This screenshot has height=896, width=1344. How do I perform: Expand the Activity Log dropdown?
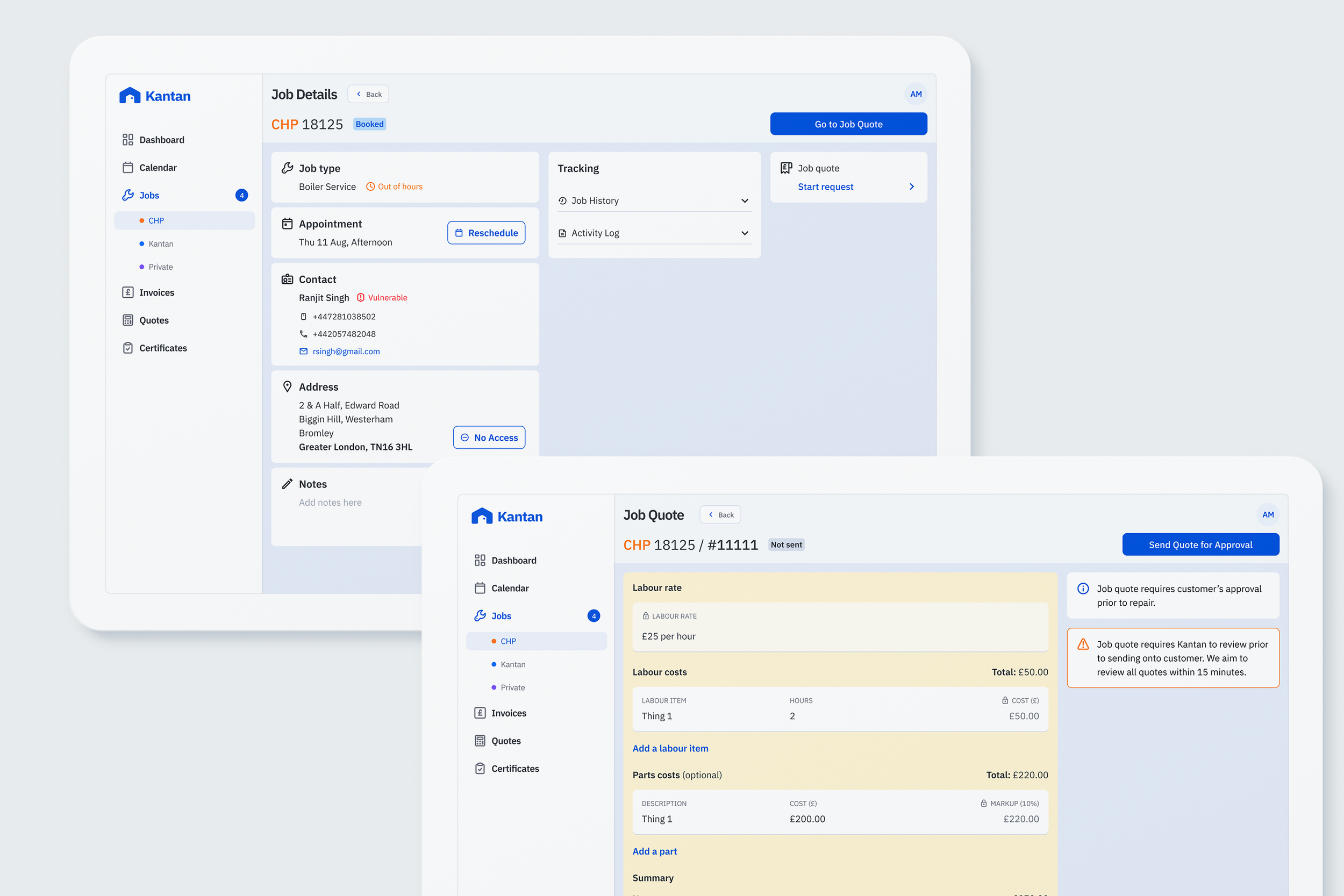click(744, 233)
